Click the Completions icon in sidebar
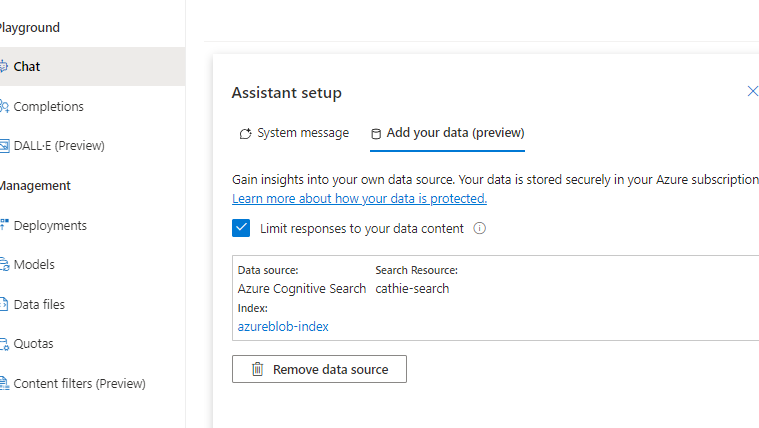Screen dimensions: 759x428 point(4,107)
